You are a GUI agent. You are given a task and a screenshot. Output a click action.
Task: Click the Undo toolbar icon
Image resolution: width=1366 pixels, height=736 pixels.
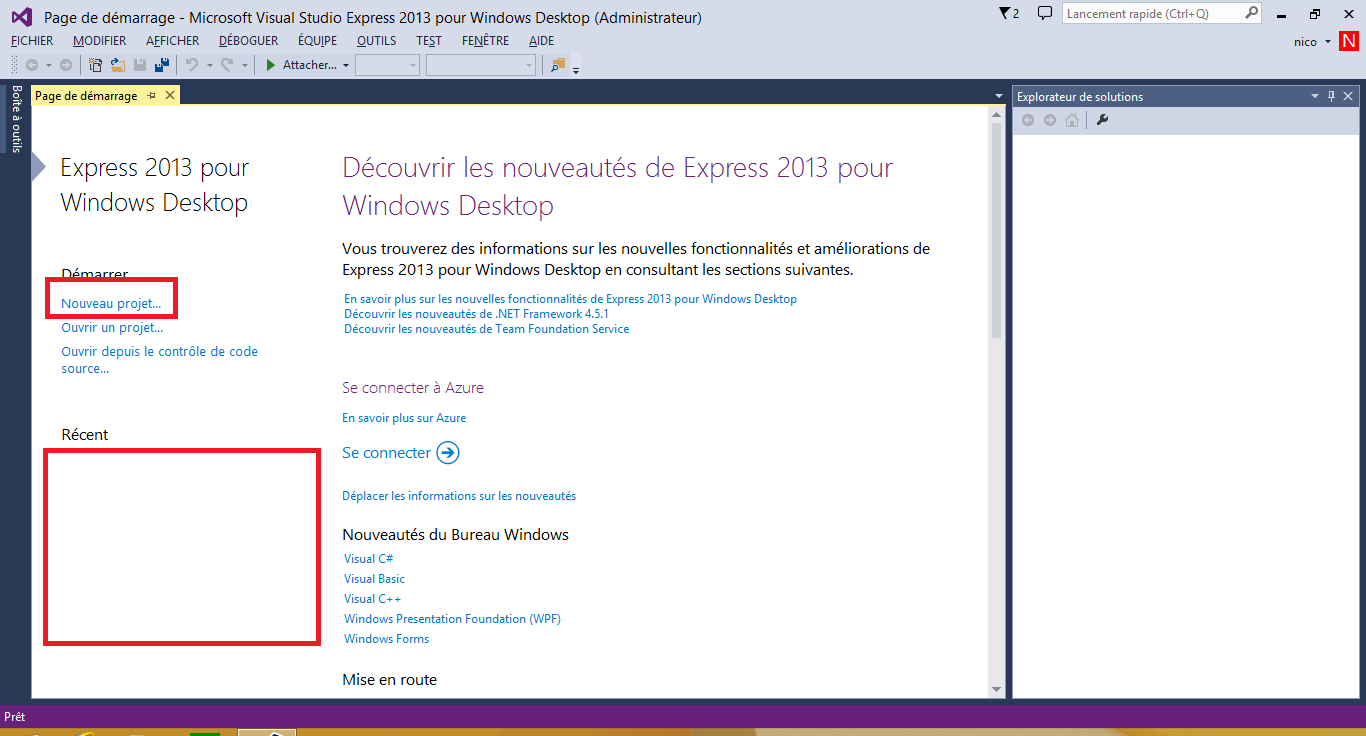[192, 65]
